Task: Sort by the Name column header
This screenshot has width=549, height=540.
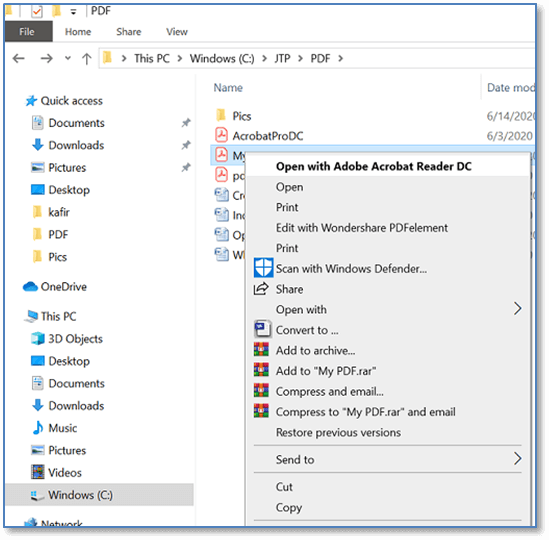Action: 228,88
